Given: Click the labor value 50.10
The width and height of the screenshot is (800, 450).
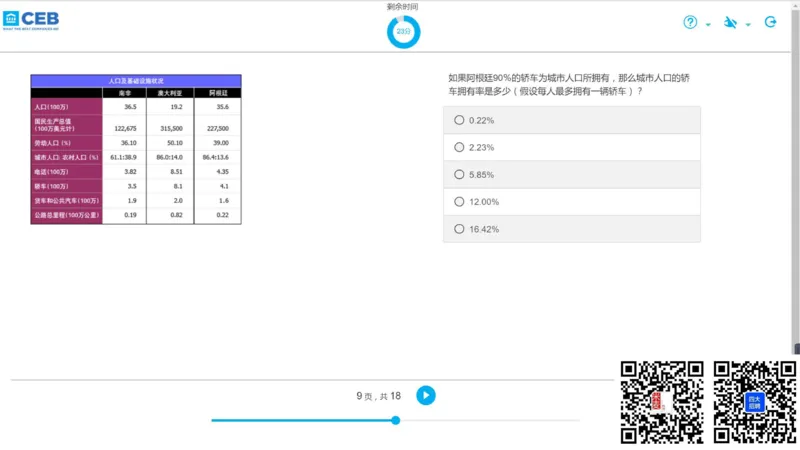Looking at the screenshot, I should pyautogui.click(x=174, y=143).
